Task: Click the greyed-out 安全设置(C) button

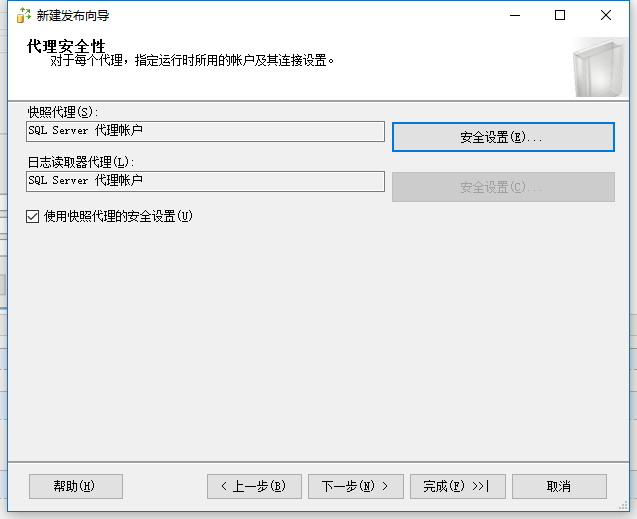Action: (x=502, y=187)
